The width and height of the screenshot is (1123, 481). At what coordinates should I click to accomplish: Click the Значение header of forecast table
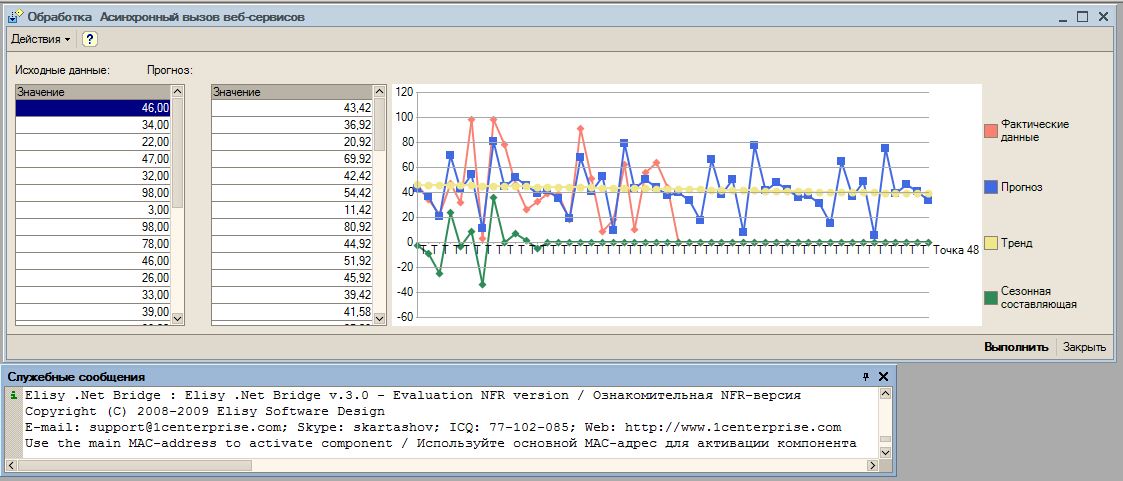293,92
